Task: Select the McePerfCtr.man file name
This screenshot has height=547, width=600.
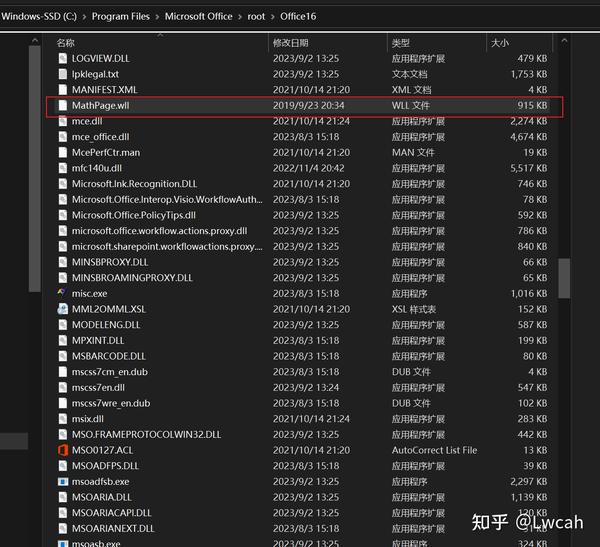Action: pyautogui.click(x=106, y=152)
